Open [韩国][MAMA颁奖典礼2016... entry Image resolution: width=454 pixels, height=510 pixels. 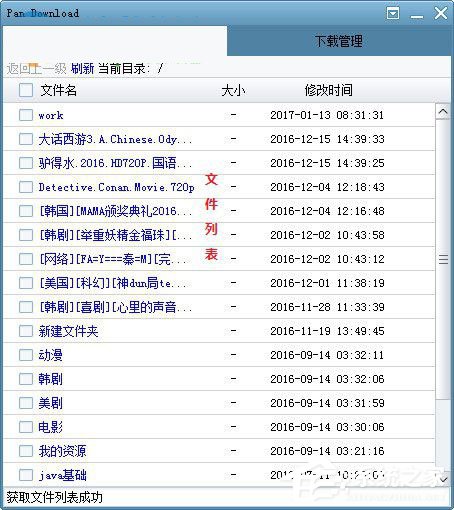point(115,211)
